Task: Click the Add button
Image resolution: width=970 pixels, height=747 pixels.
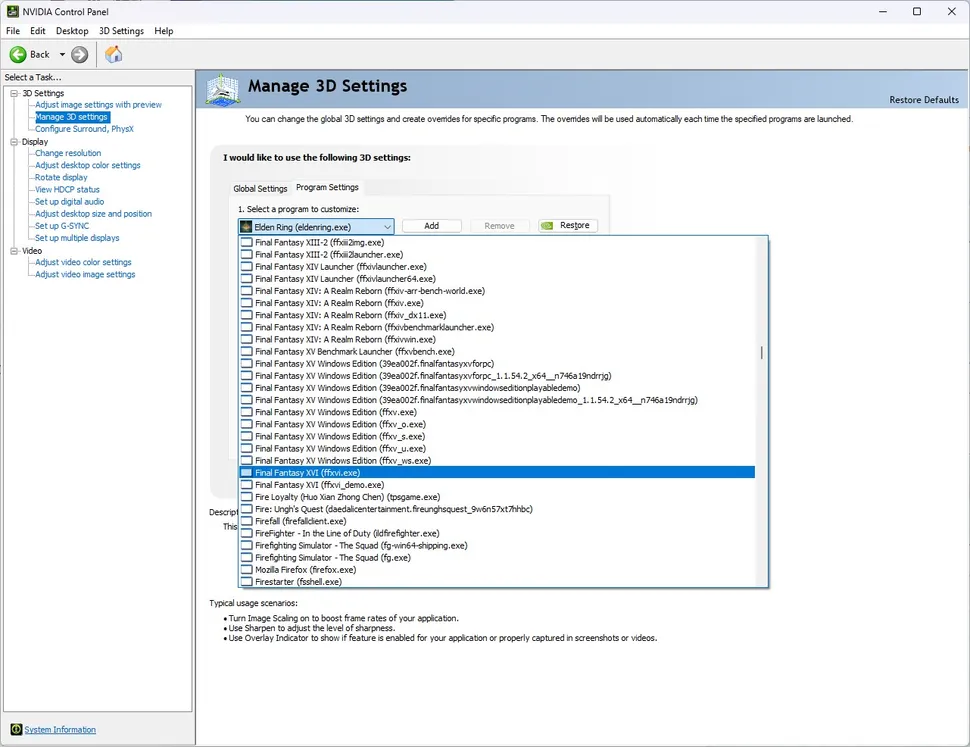Action: 431,226
